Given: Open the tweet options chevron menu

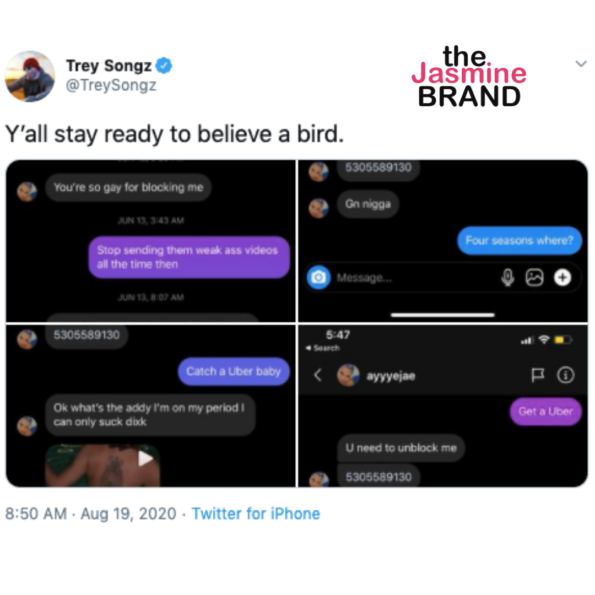Looking at the screenshot, I should click(x=581, y=64).
